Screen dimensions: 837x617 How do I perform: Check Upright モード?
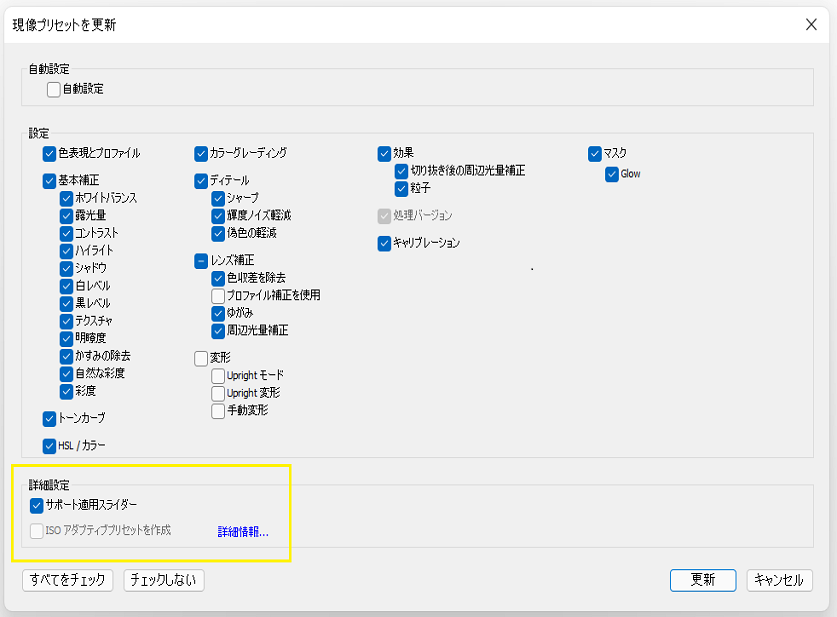[218, 376]
